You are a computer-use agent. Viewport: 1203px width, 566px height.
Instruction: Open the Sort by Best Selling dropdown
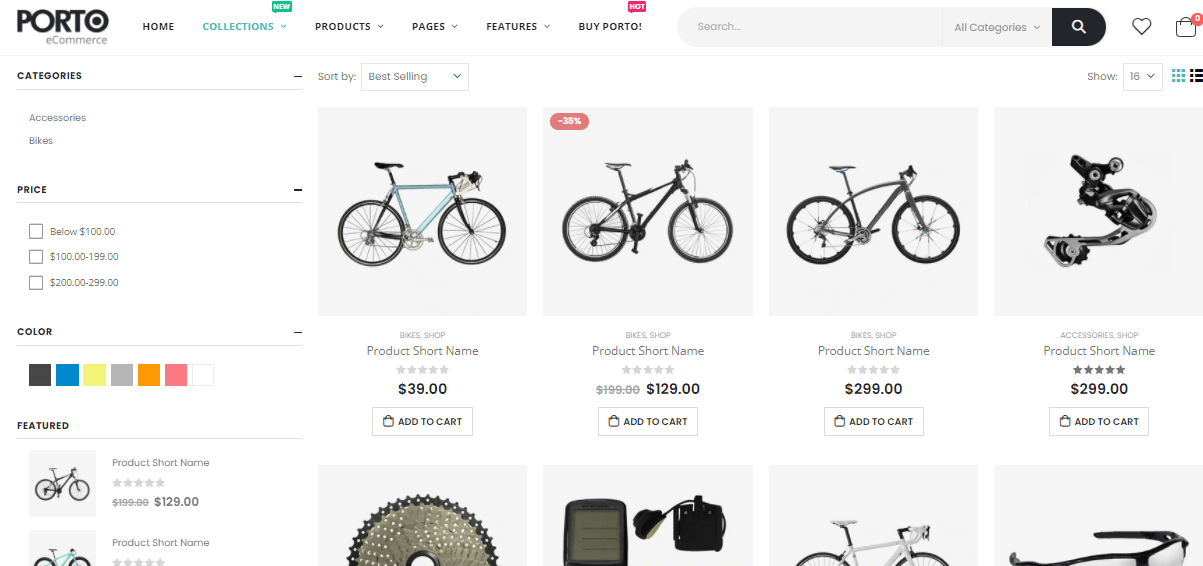click(414, 77)
